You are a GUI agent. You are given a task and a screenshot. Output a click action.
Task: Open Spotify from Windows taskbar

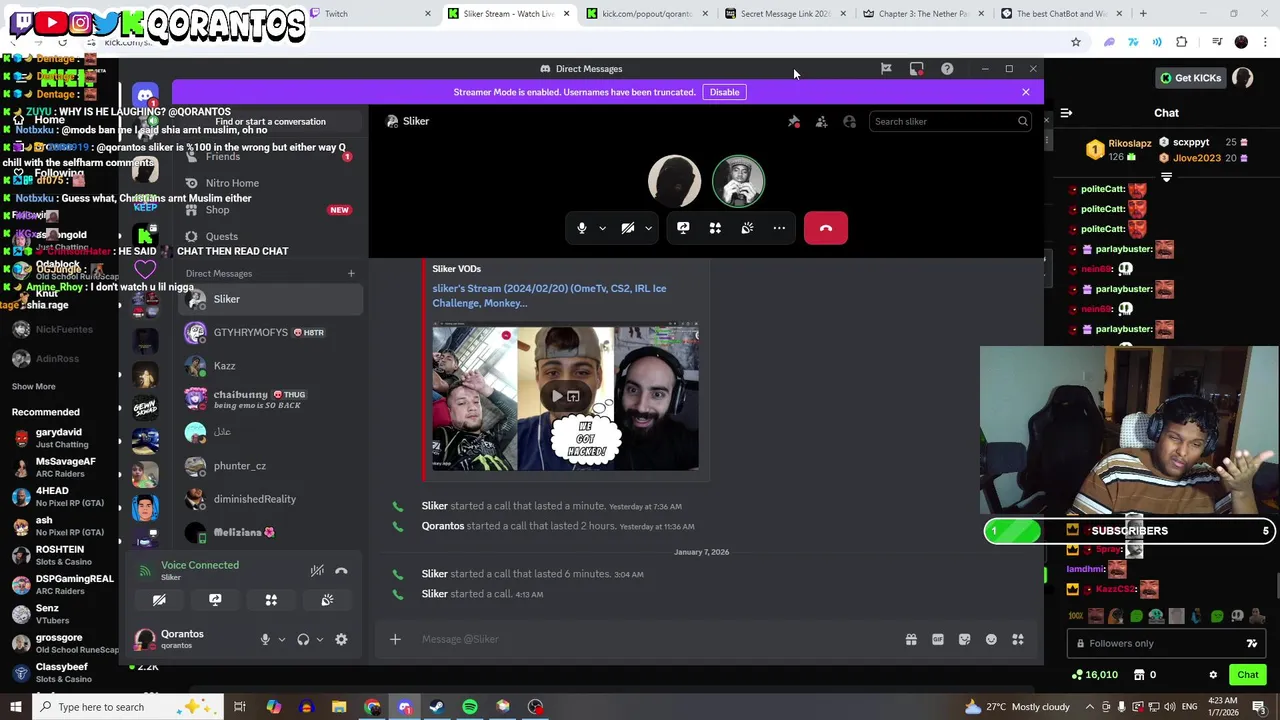[x=470, y=707]
